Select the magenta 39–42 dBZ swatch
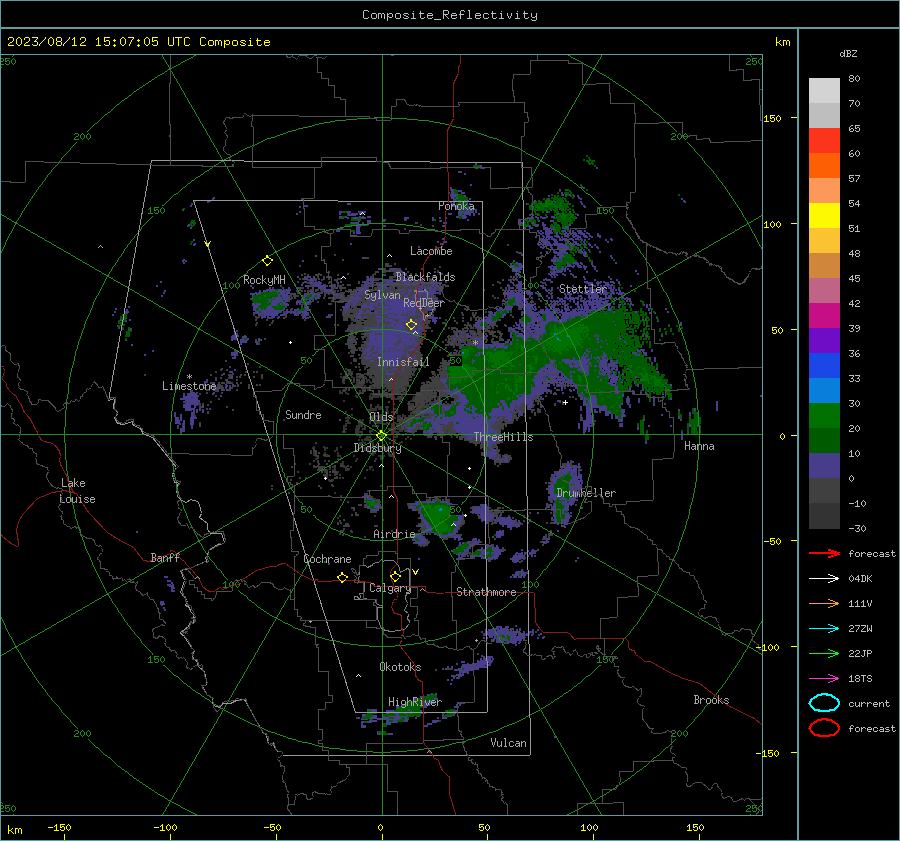900x841 pixels. [824, 316]
